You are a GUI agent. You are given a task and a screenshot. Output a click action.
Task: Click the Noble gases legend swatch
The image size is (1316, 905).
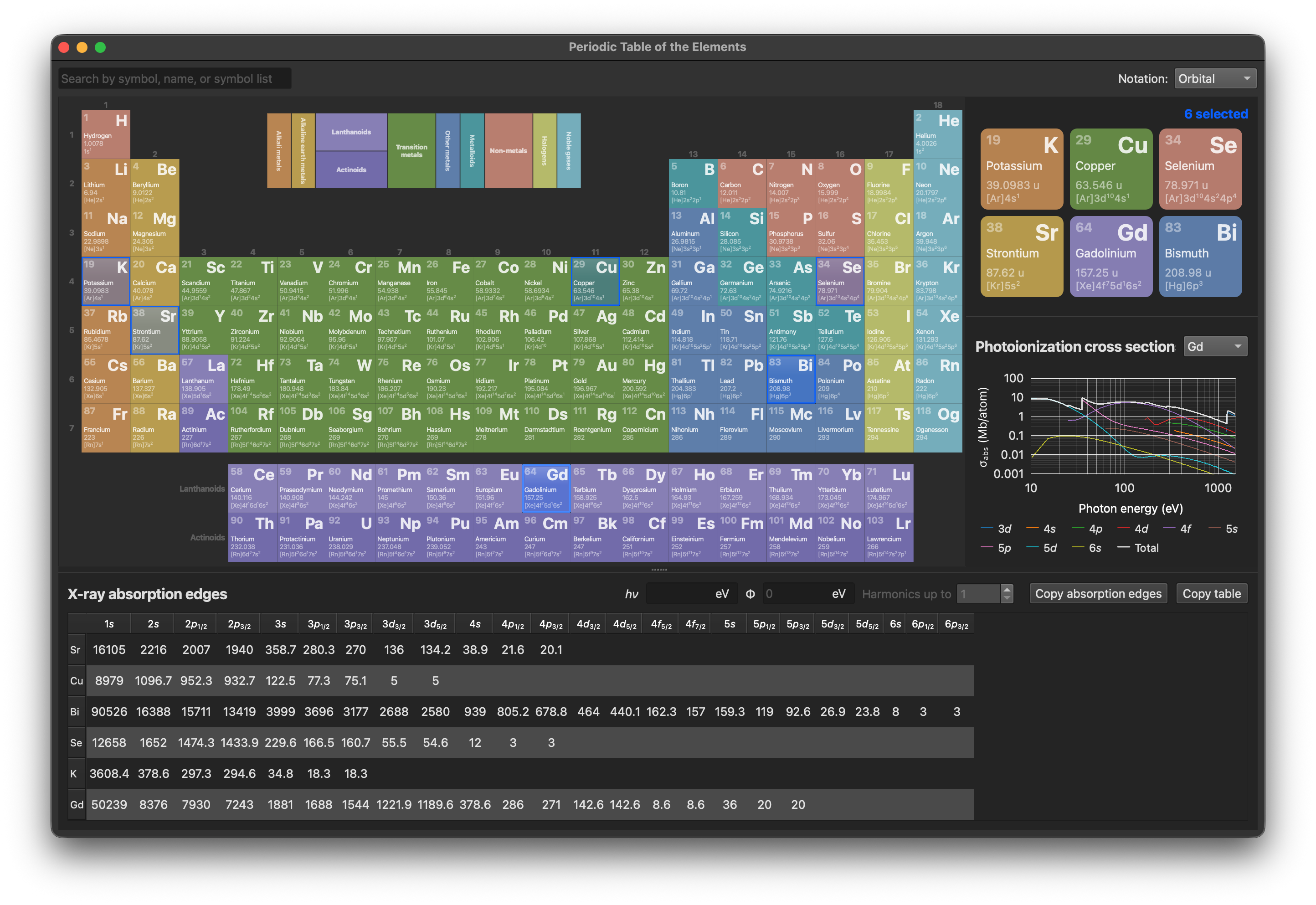point(569,151)
